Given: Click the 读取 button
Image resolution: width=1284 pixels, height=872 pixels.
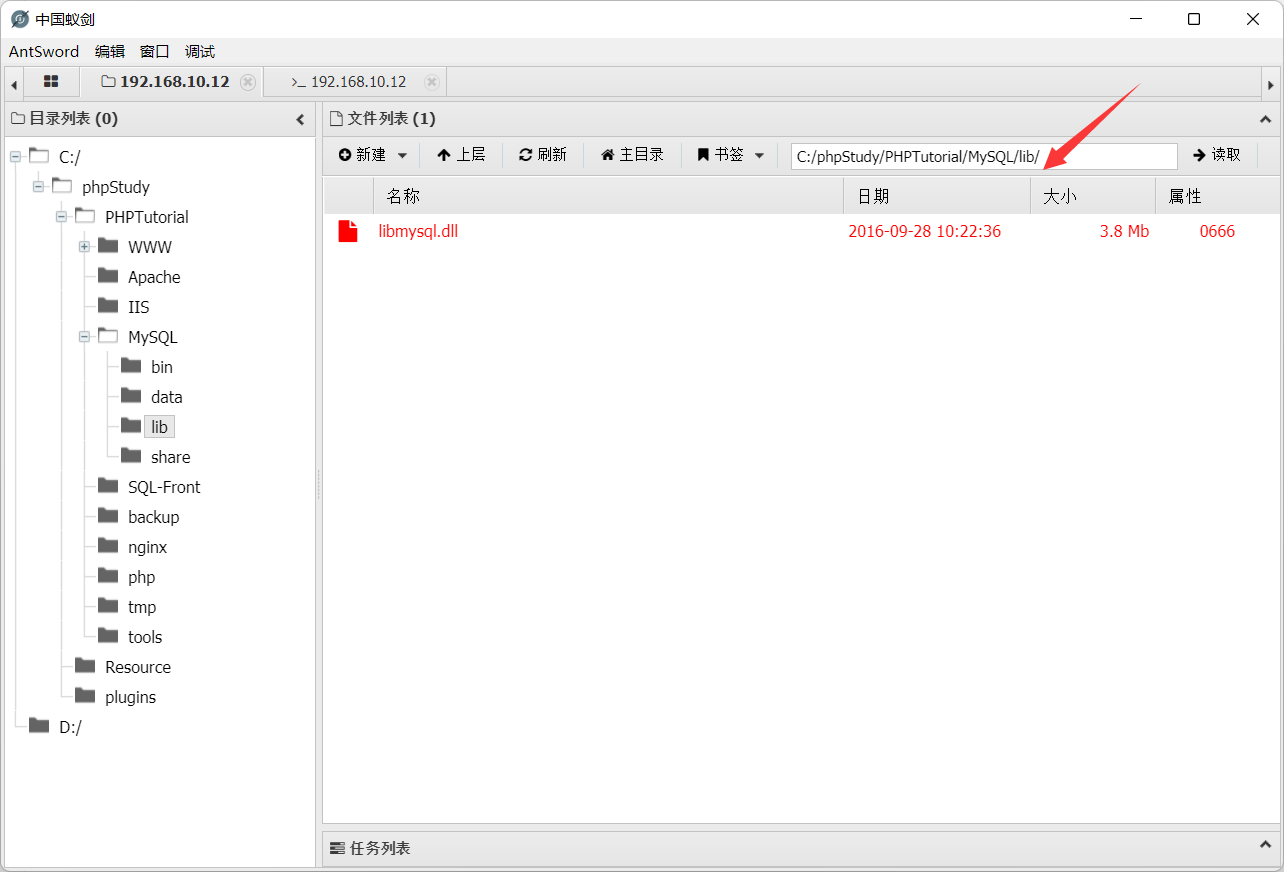Looking at the screenshot, I should 1217,155.
